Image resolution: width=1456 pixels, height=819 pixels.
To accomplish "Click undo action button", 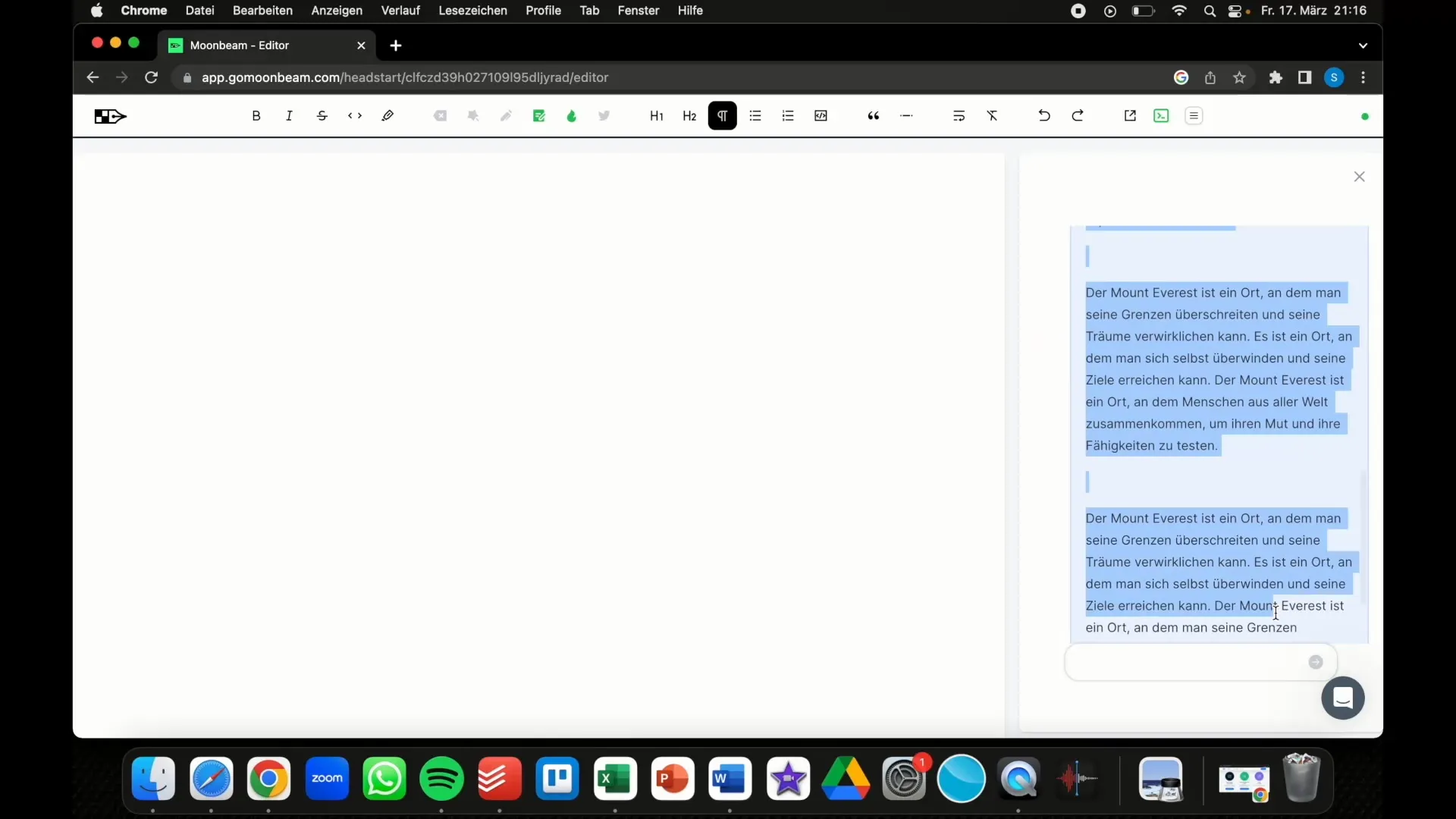I will [x=1044, y=115].
